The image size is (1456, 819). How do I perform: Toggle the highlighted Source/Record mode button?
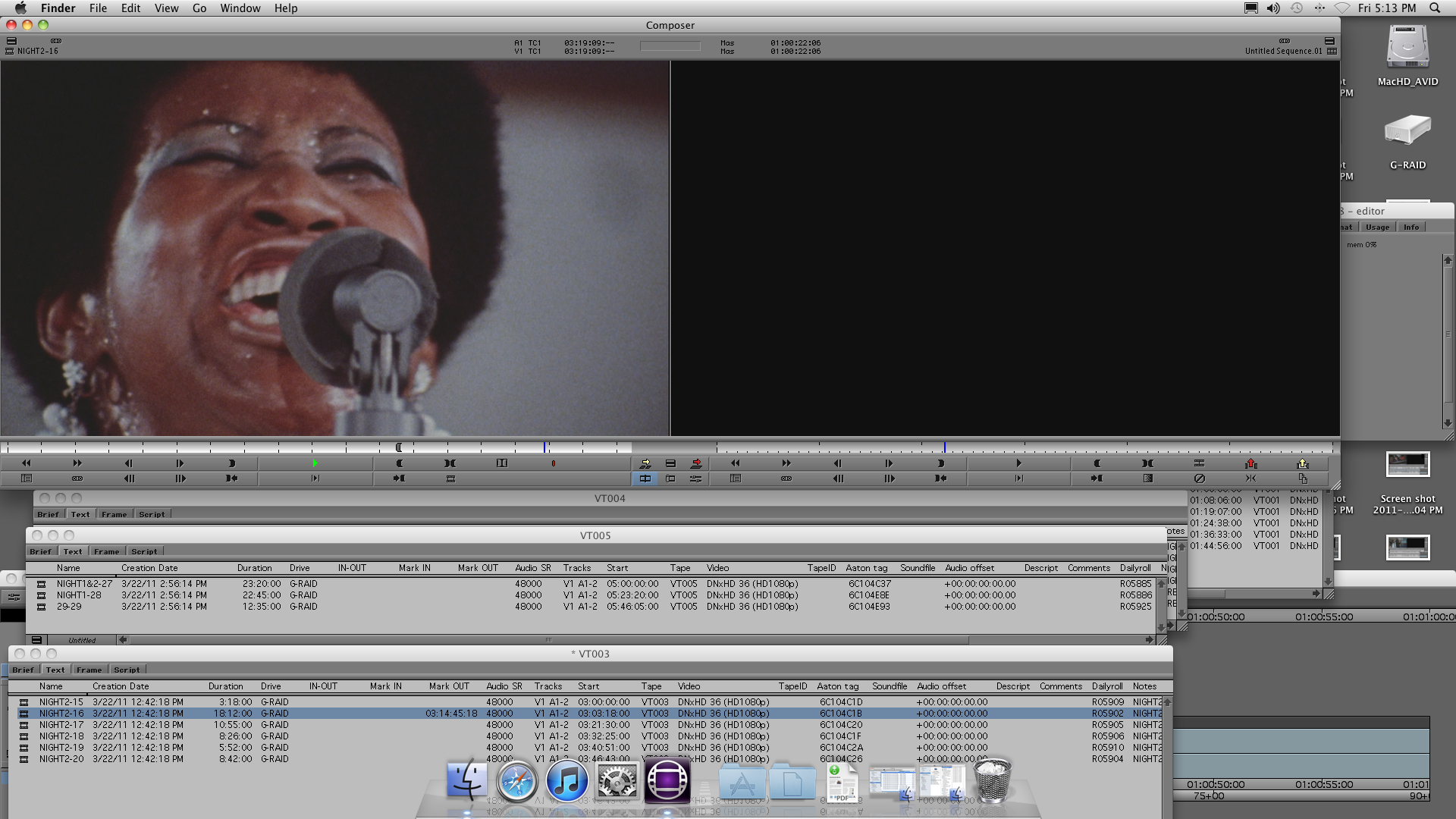(645, 479)
